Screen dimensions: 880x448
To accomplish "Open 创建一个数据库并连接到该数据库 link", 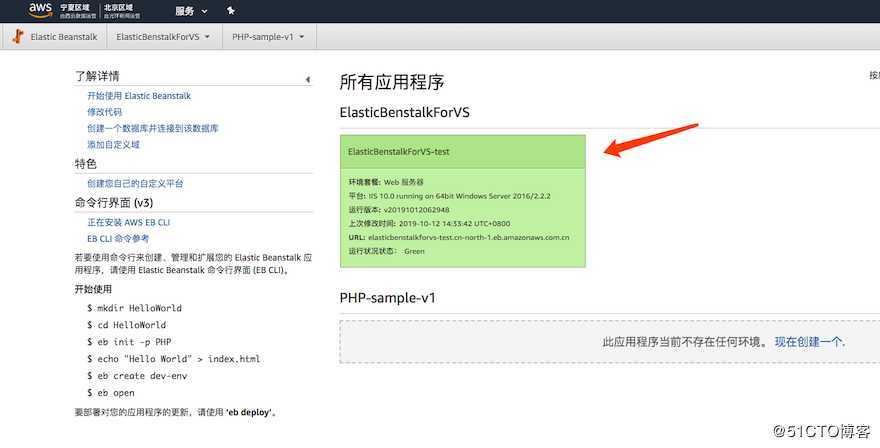I will 153,129.
